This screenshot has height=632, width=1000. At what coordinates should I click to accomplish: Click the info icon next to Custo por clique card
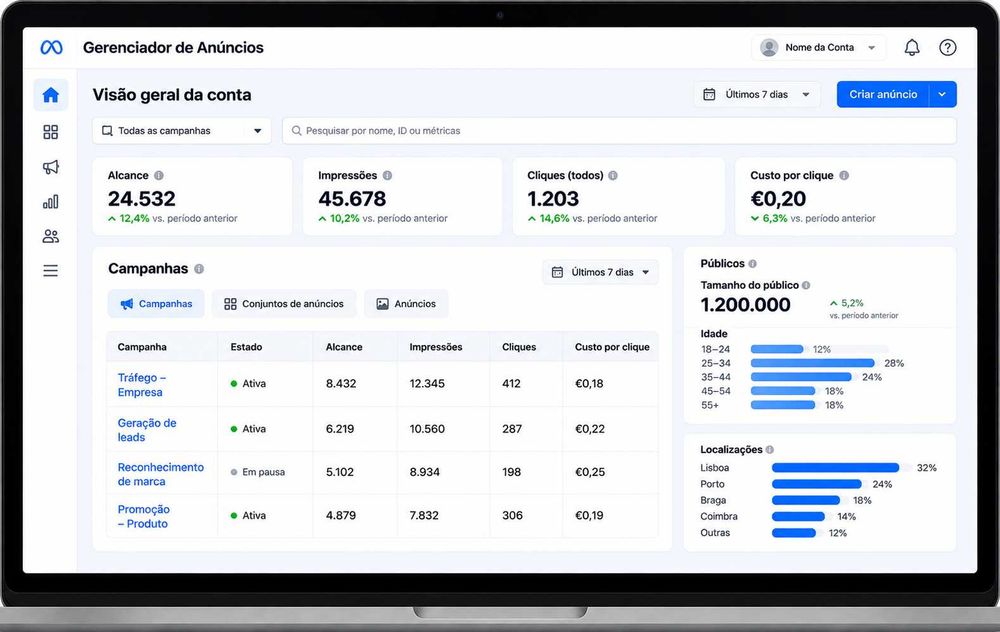[844, 175]
